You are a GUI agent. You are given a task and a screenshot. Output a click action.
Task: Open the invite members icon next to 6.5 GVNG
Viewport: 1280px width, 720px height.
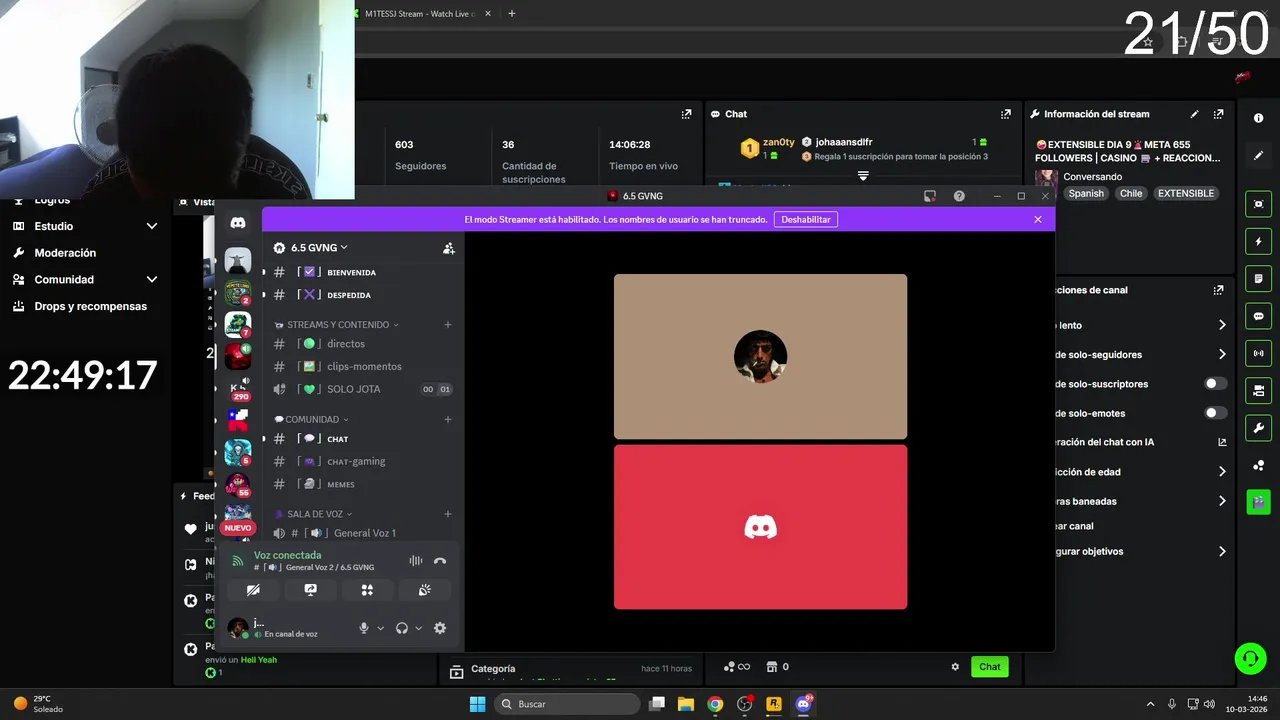[x=448, y=248]
